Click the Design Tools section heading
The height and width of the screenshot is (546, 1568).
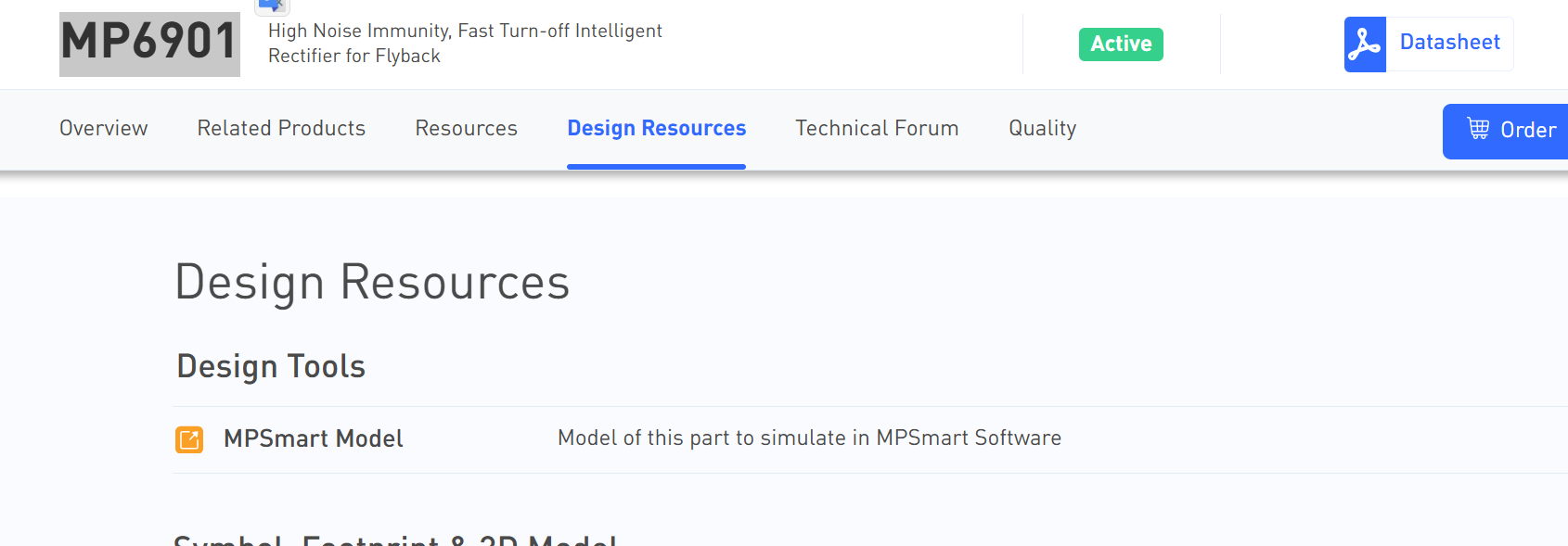(271, 366)
